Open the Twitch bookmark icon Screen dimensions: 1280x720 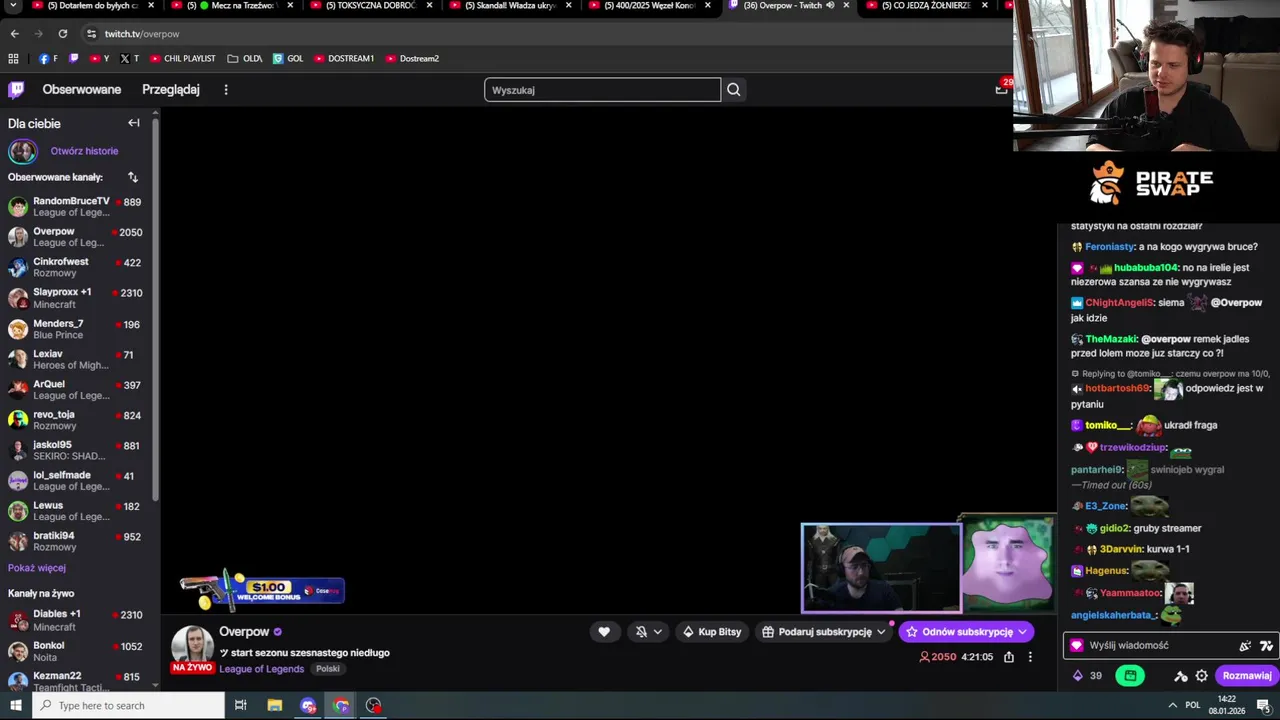73,59
